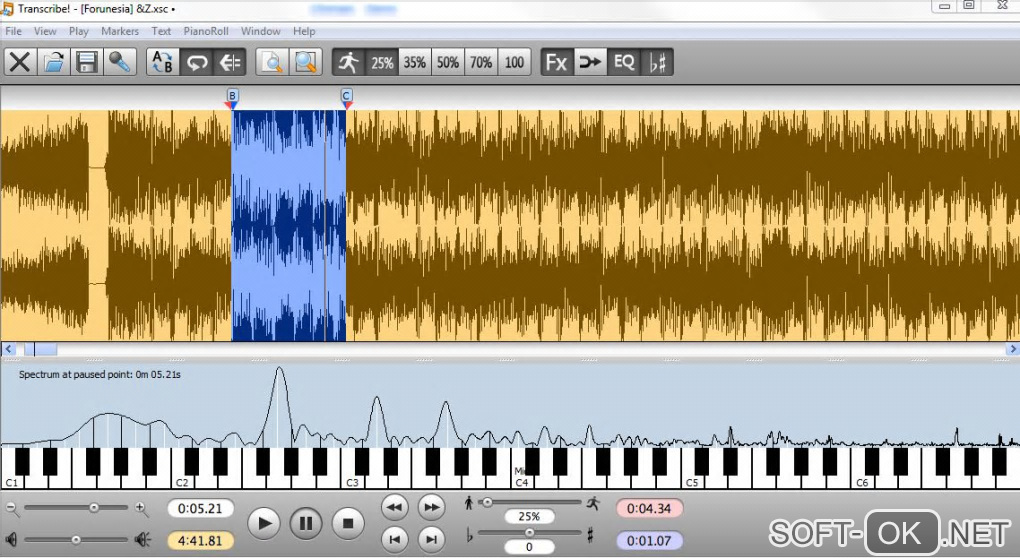Set playback speed to 70%
Image resolution: width=1020 pixels, height=558 pixels.
point(481,62)
